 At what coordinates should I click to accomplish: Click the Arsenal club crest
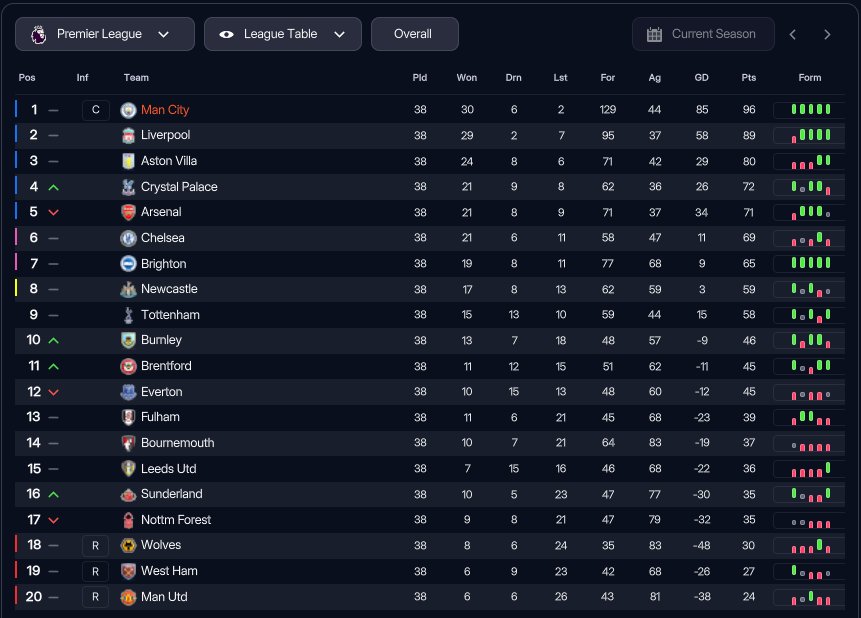pyautogui.click(x=128, y=212)
